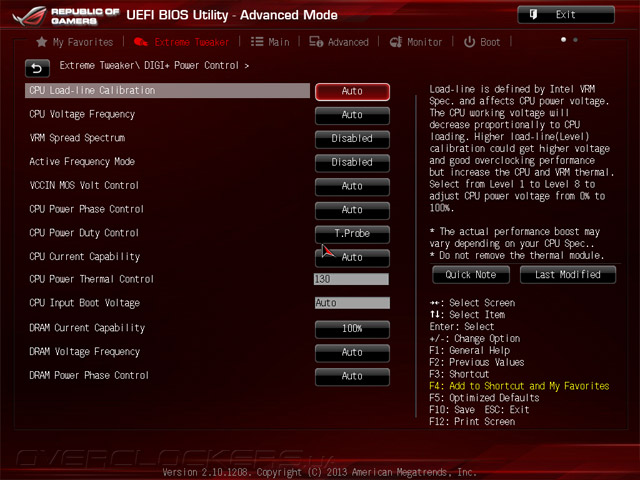Open VCCIN MOS Volt Control dropdown
640x480 pixels.
pos(352,186)
